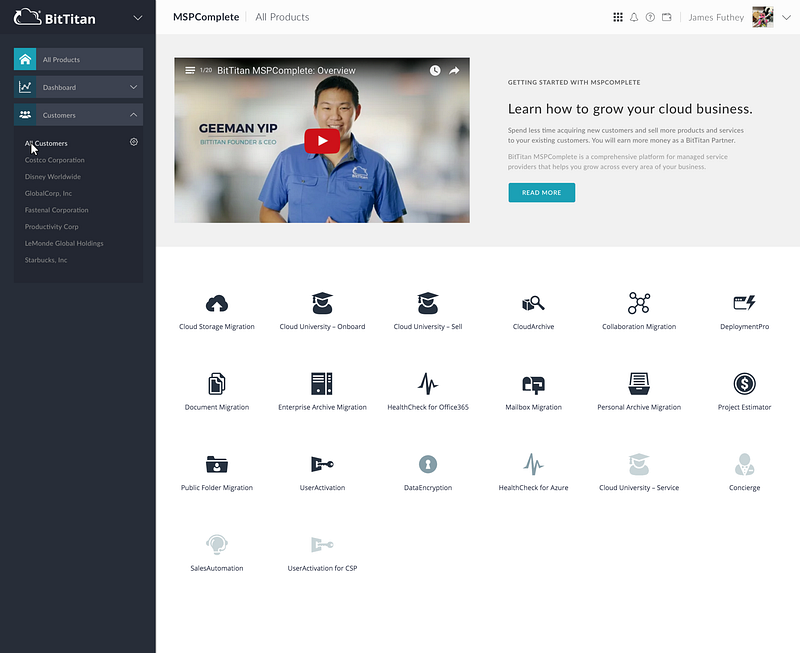Image resolution: width=800 pixels, height=653 pixels.
Task: Open DataEncryption product icon
Action: (x=428, y=464)
